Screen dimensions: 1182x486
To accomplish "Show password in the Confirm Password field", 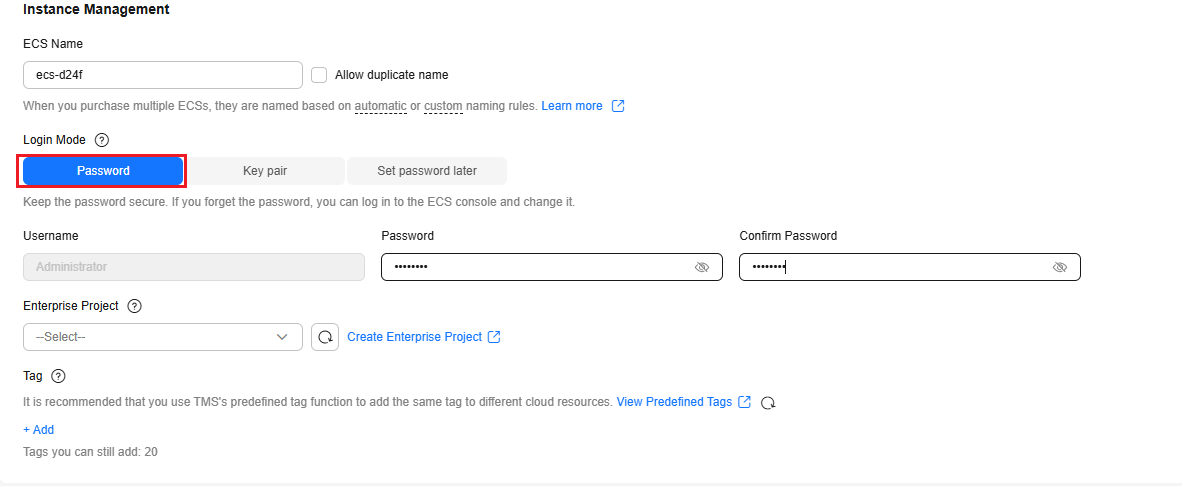I will point(1060,268).
